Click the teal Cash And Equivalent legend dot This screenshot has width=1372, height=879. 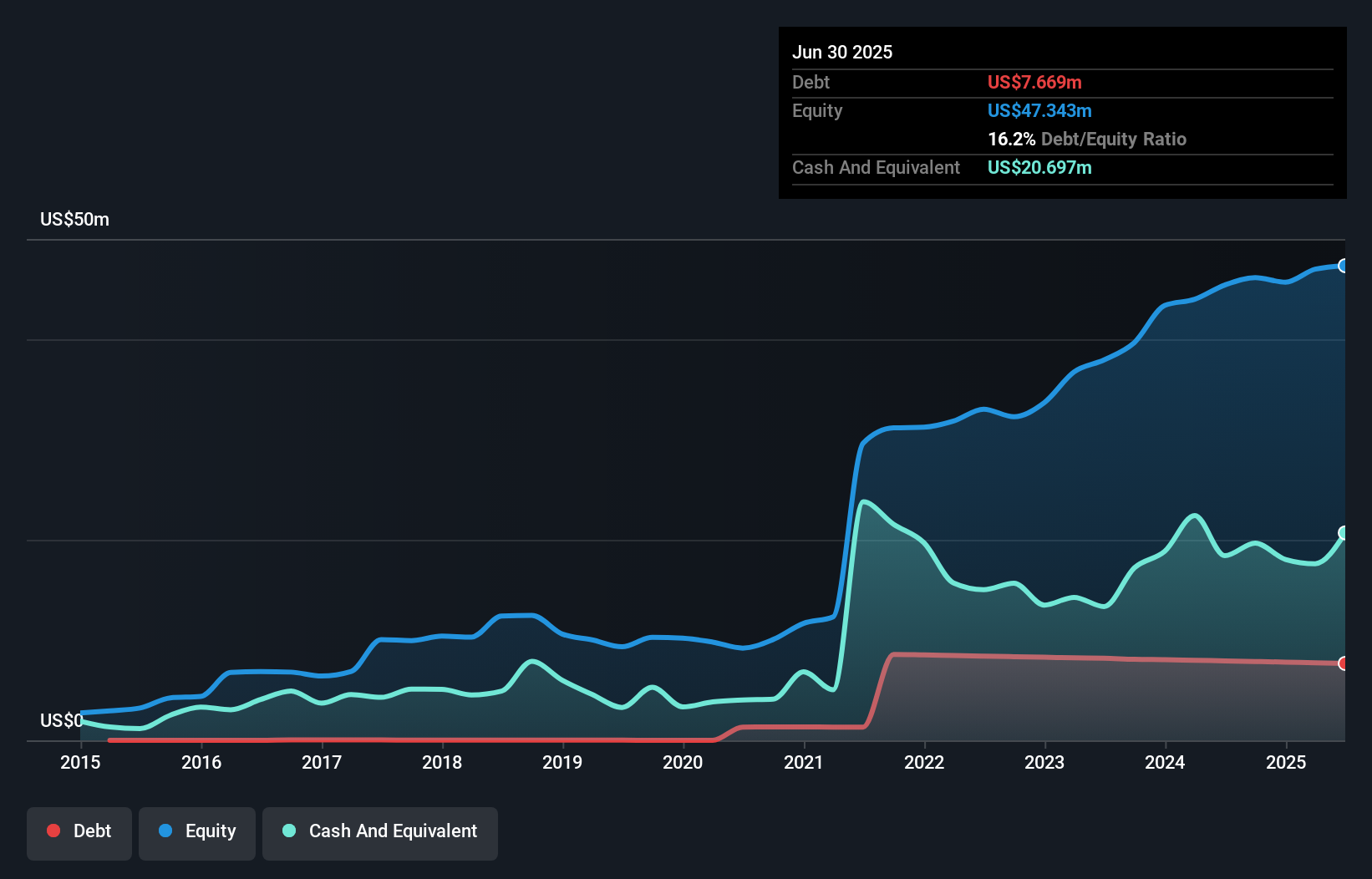[288, 831]
